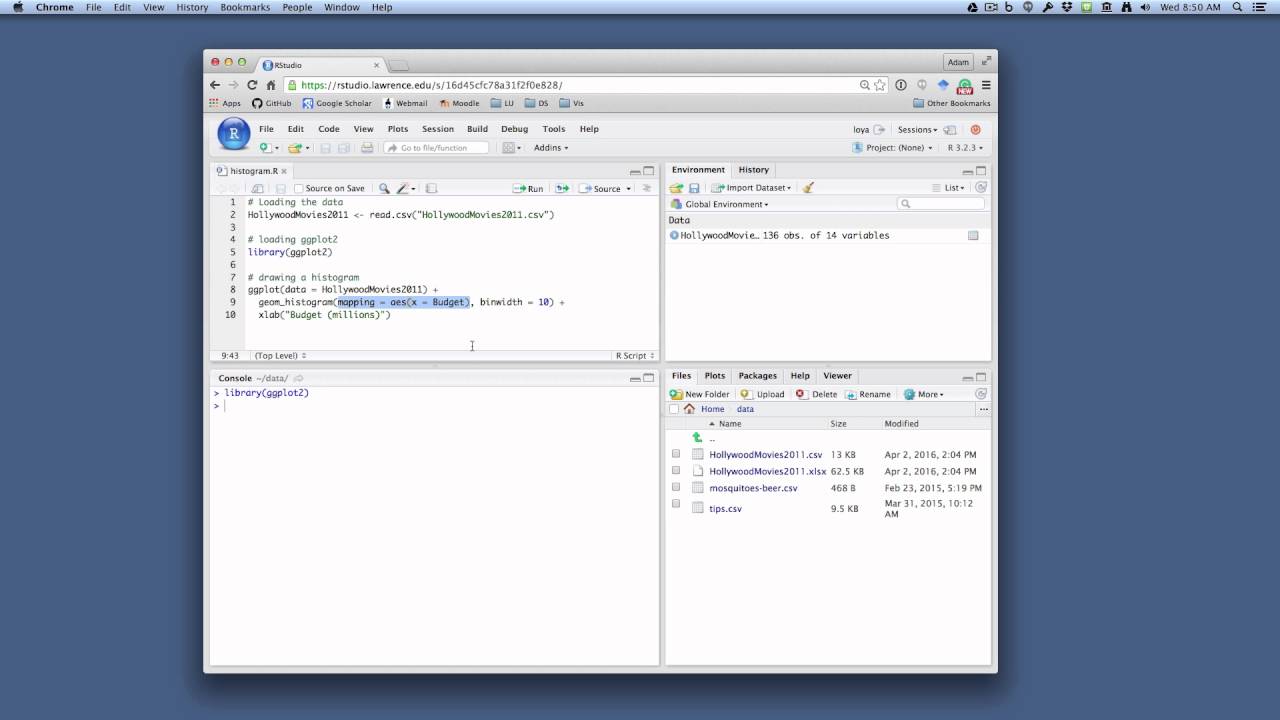The image size is (1280, 720).
Task: Click the workspace panes grid icon
Action: (x=509, y=148)
